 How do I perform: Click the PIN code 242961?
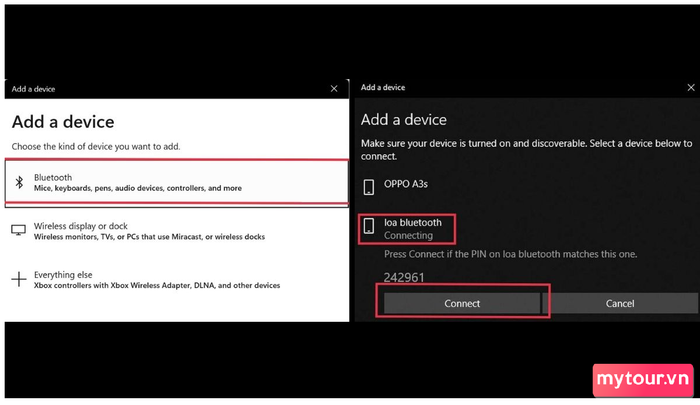point(404,277)
